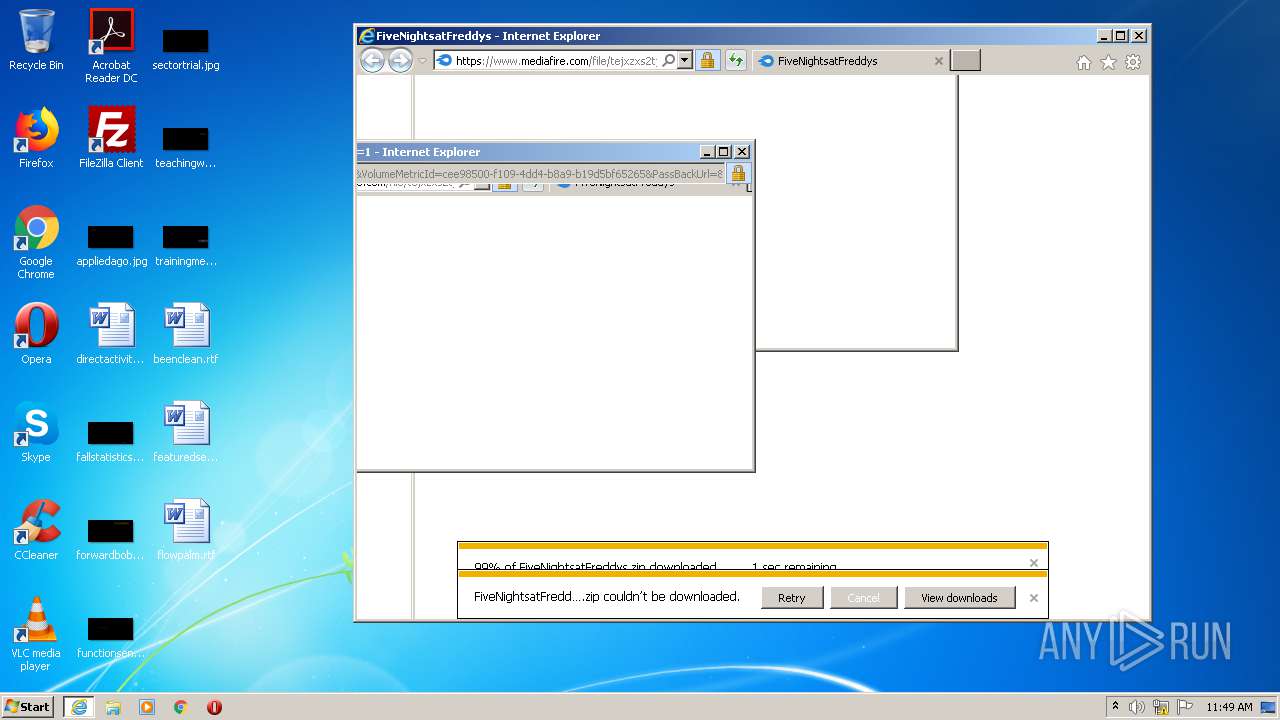Image resolution: width=1280 pixels, height=720 pixels.
Task: Launch Skype desktop shortcut
Action: tap(36, 432)
